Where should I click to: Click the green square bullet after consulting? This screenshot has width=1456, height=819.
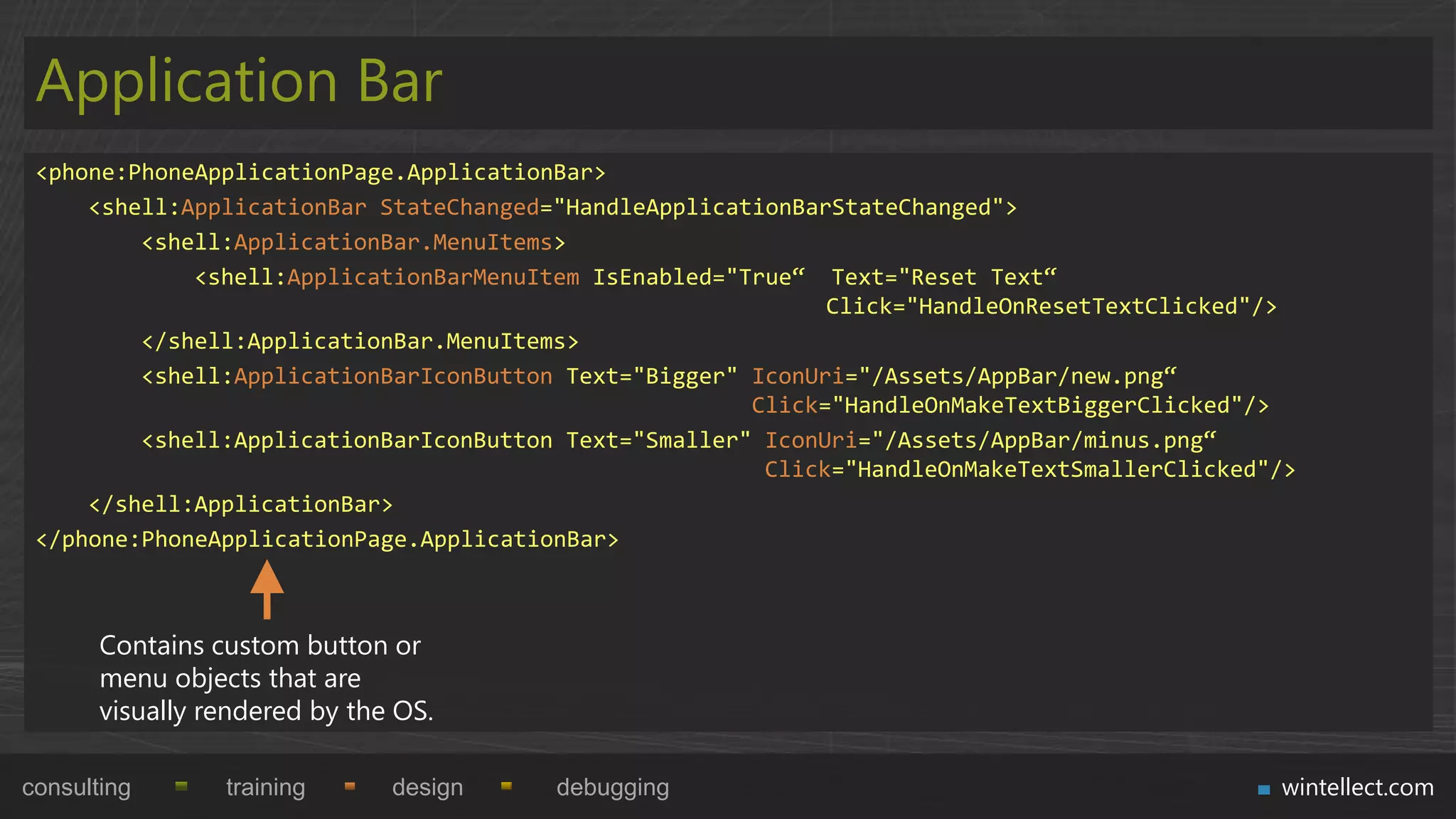(x=181, y=786)
